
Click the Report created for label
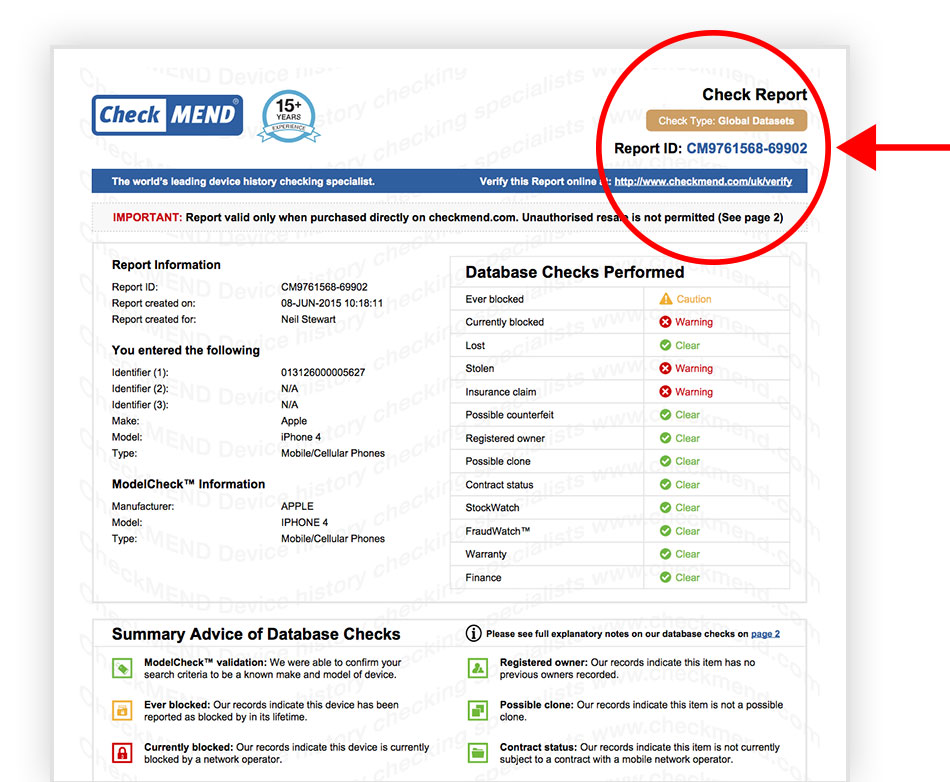tap(154, 319)
